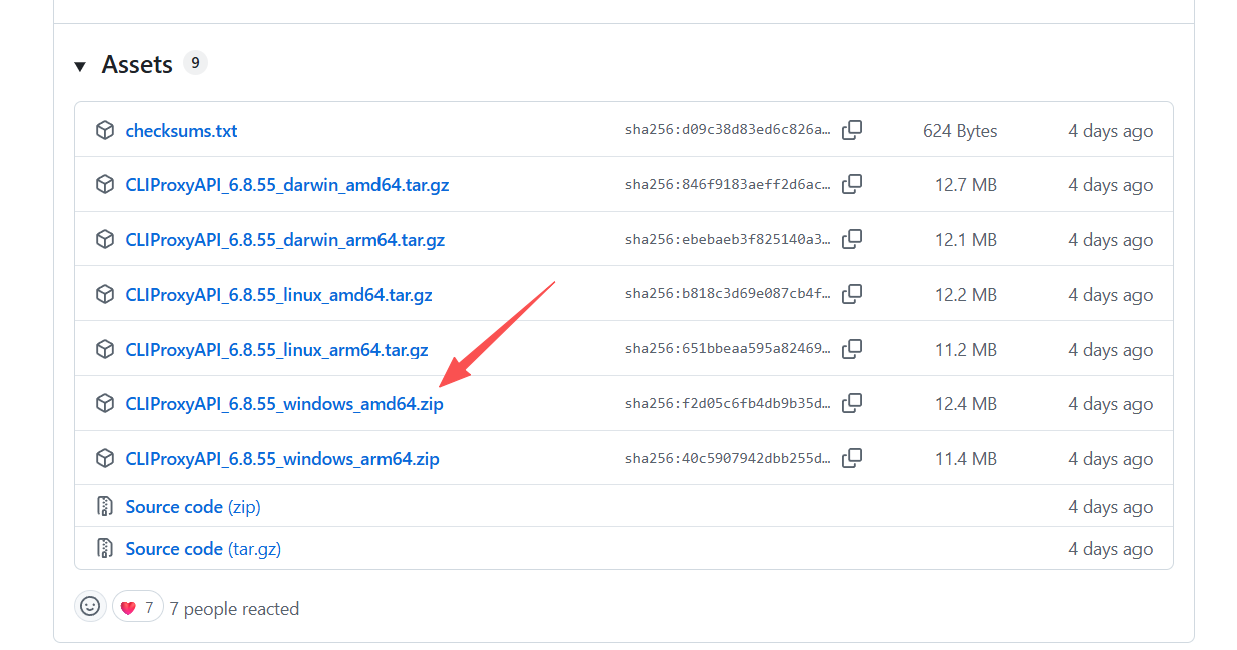
Task: Click the Assets count badge 9
Action: pyautogui.click(x=195, y=63)
